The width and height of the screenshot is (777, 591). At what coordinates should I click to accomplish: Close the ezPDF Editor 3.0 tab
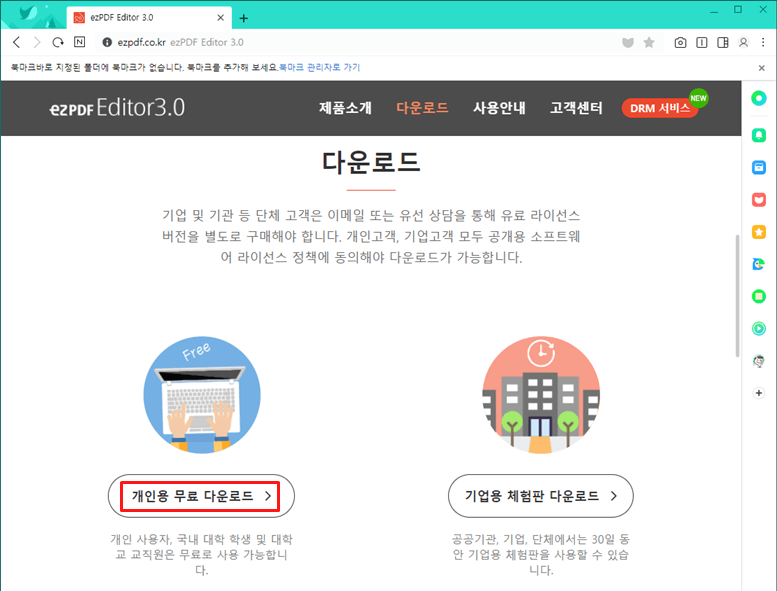coord(221,18)
